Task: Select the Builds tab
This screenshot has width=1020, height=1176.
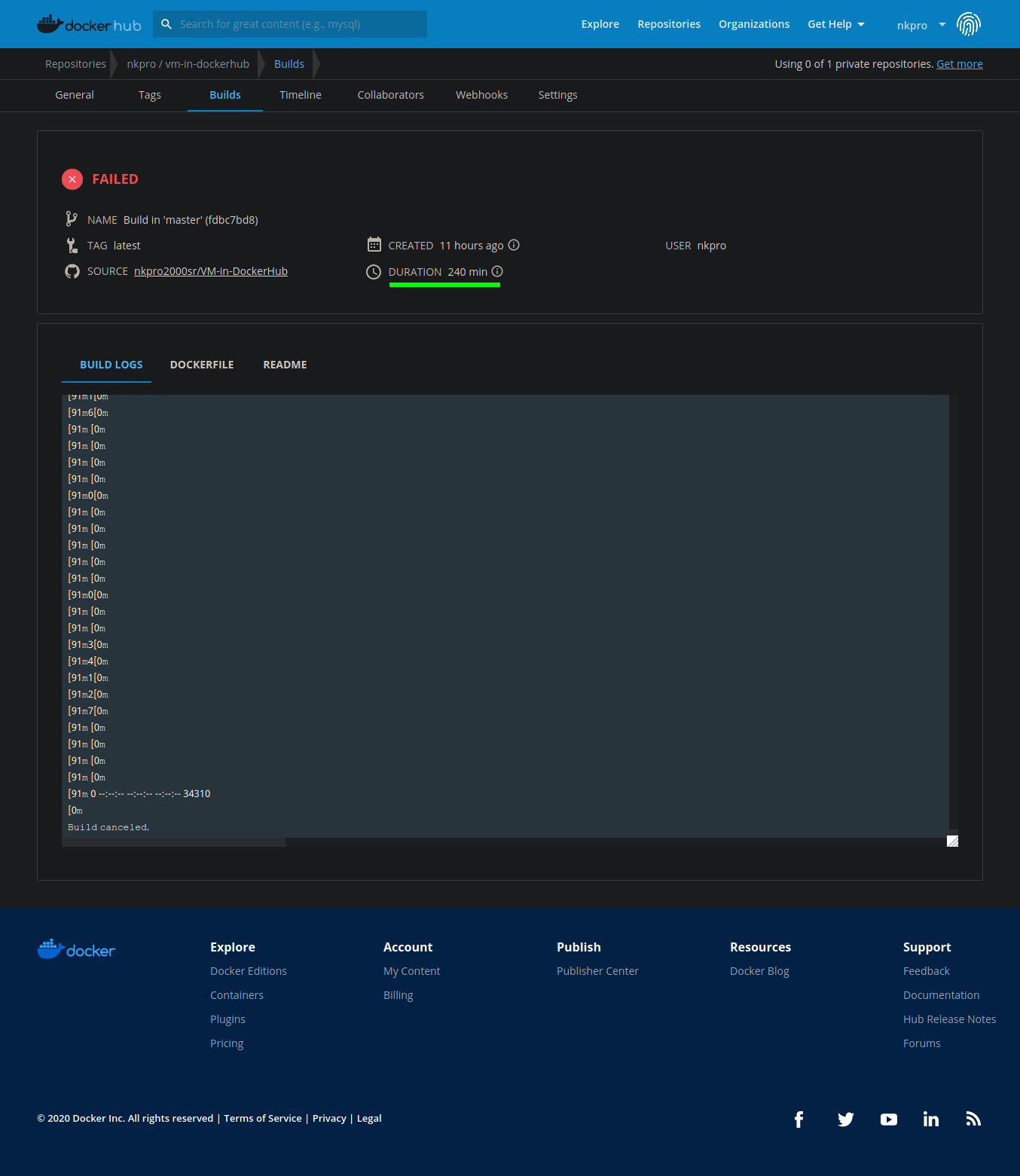Action: coord(225,95)
